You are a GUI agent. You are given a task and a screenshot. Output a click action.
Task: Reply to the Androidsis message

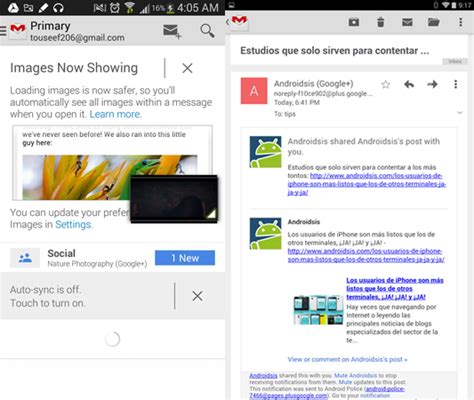[x=409, y=84]
